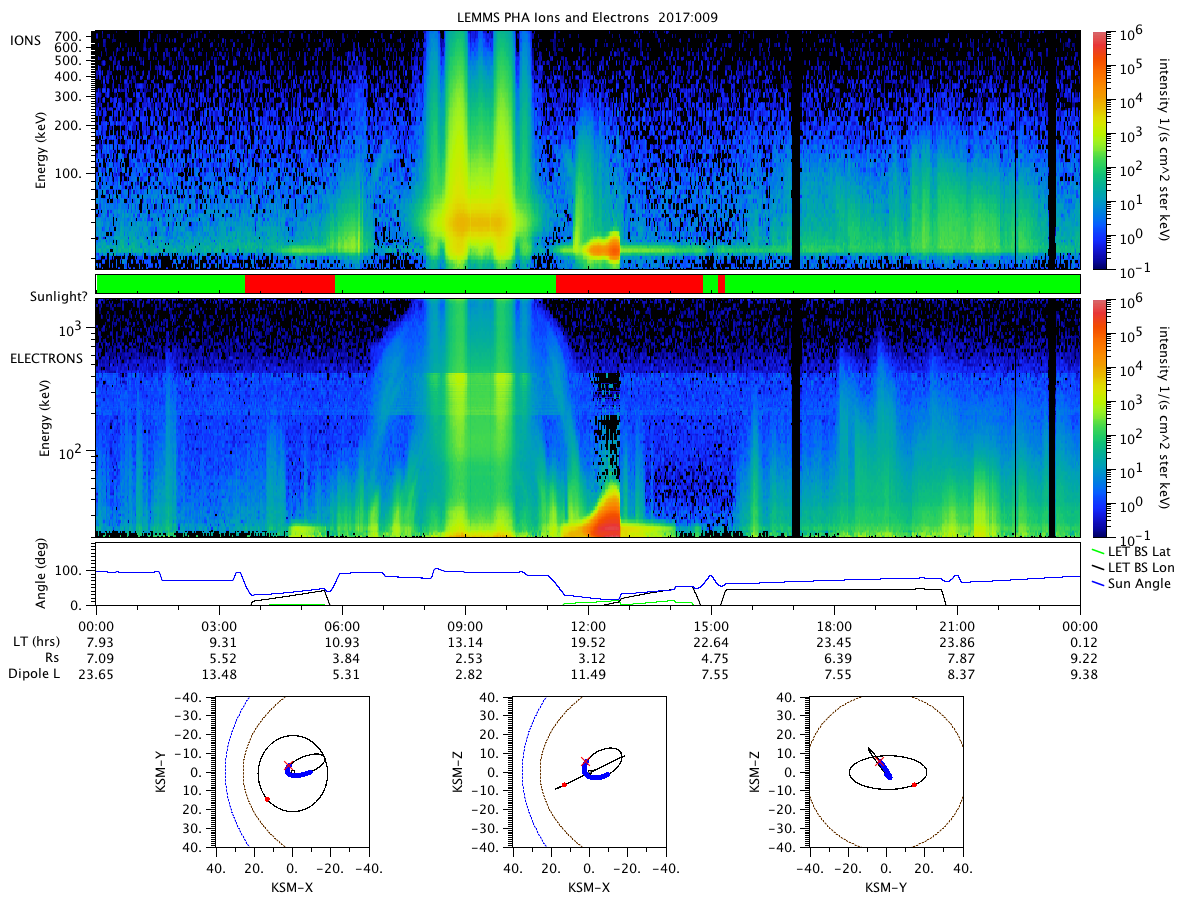Click the "300." ions energy tick

coord(67,97)
